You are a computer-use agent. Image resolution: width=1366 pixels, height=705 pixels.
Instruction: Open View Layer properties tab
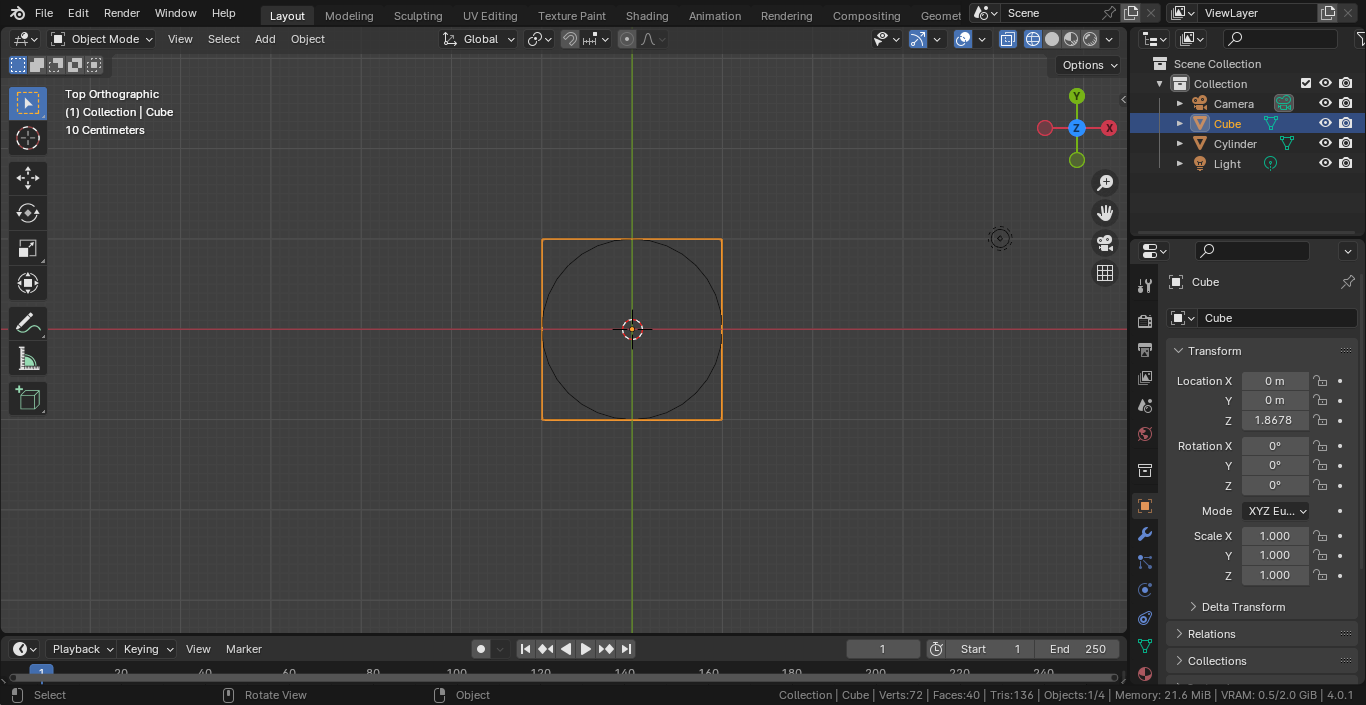(1145, 378)
